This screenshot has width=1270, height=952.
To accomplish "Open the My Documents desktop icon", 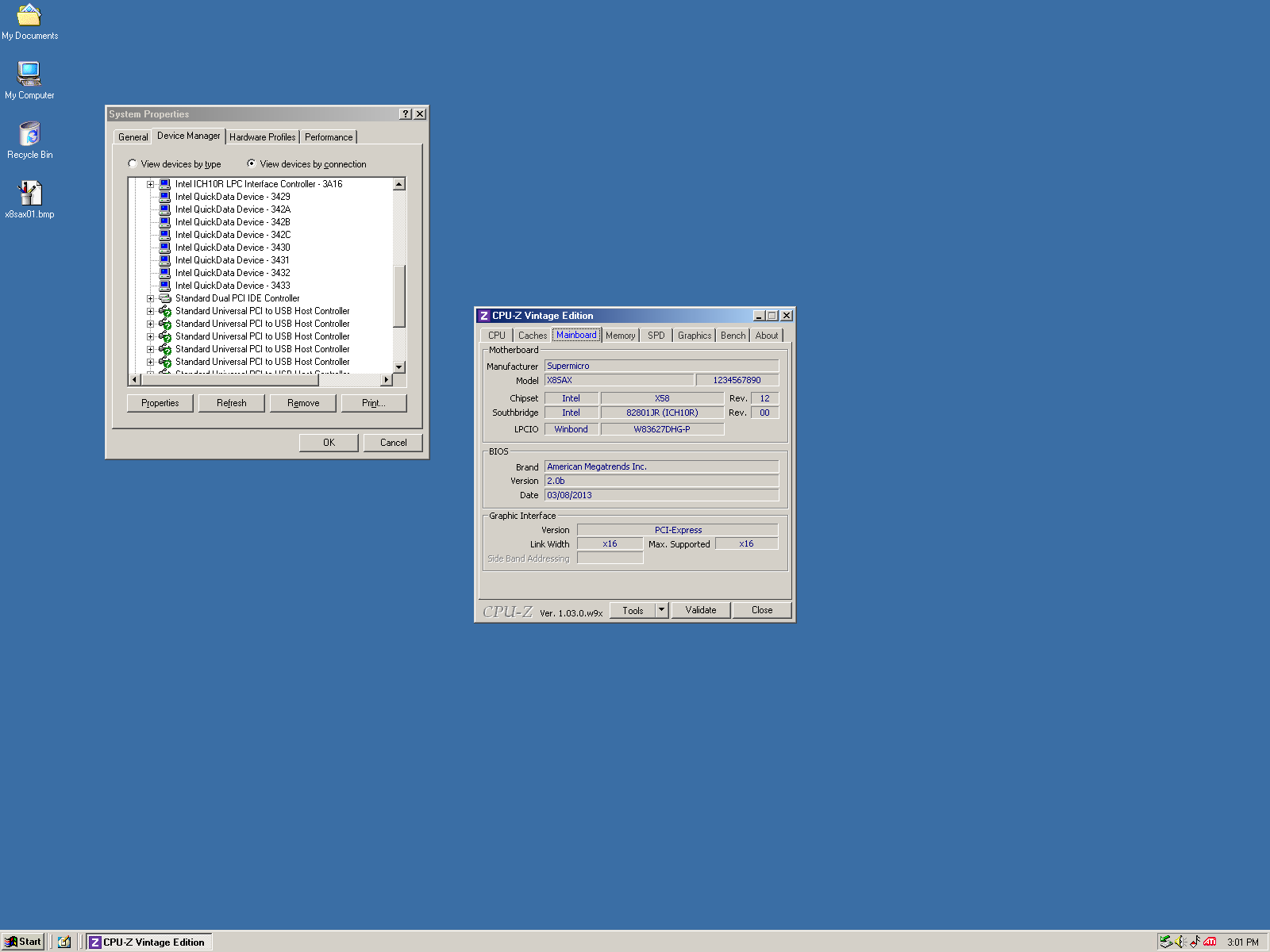I will [29, 16].
